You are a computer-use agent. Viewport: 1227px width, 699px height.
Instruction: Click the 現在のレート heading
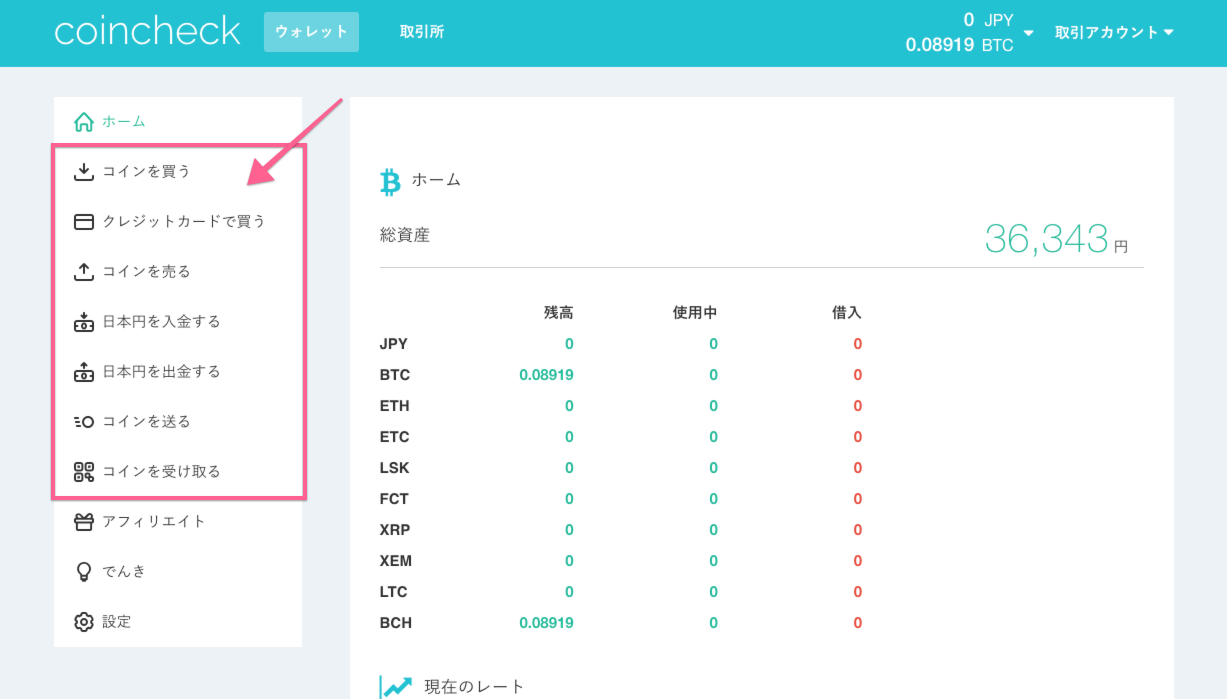coord(474,687)
